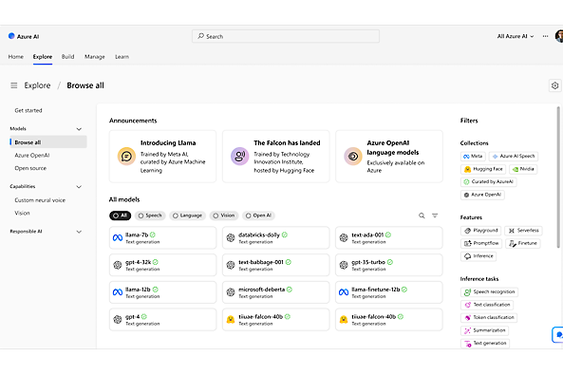Open the Home tab

pos(16,57)
